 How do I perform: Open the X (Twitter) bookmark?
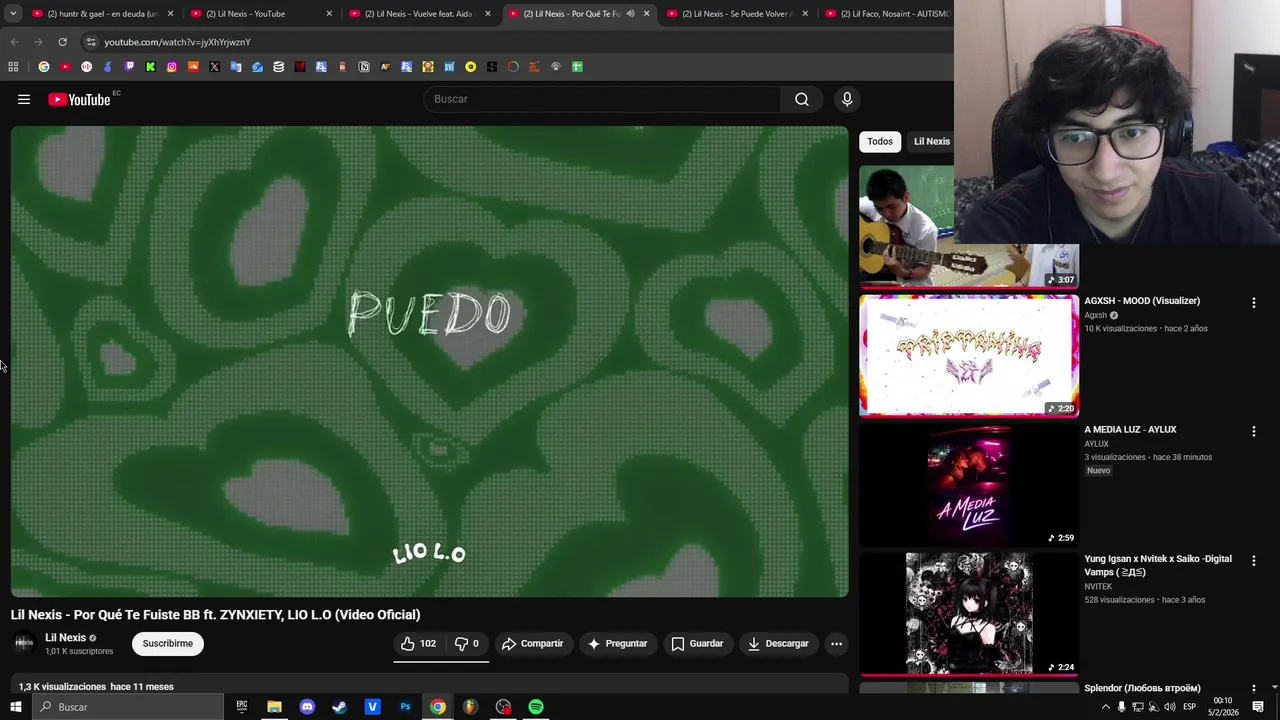tap(214, 67)
